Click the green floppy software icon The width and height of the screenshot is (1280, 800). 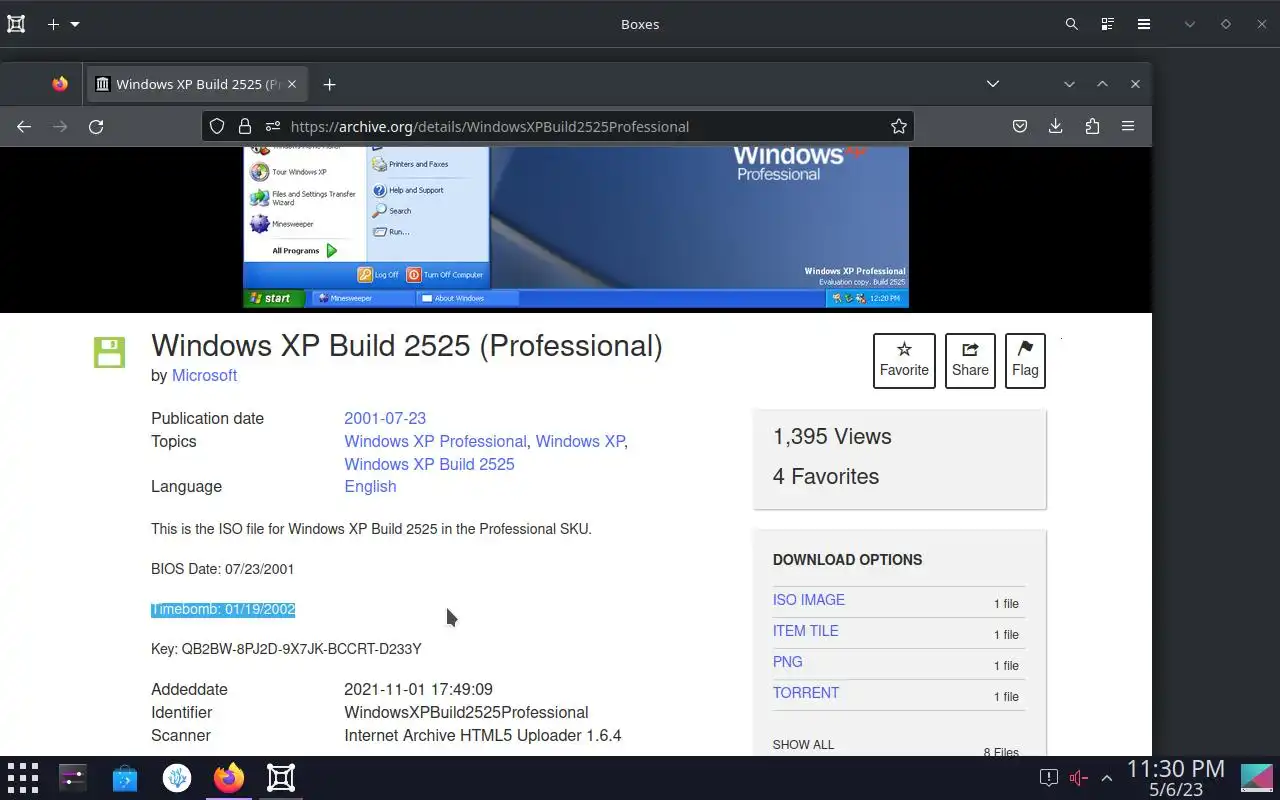(109, 352)
